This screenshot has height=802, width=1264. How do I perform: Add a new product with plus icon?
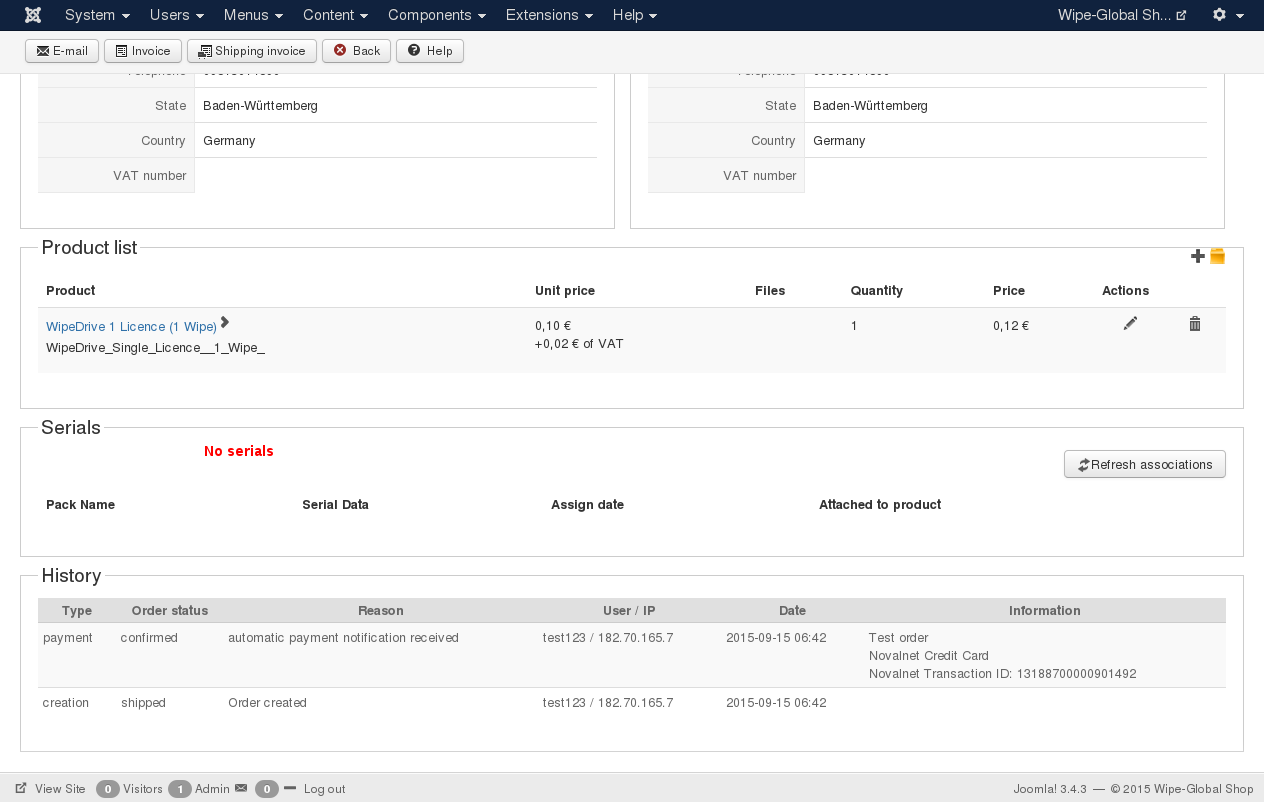click(x=1198, y=257)
